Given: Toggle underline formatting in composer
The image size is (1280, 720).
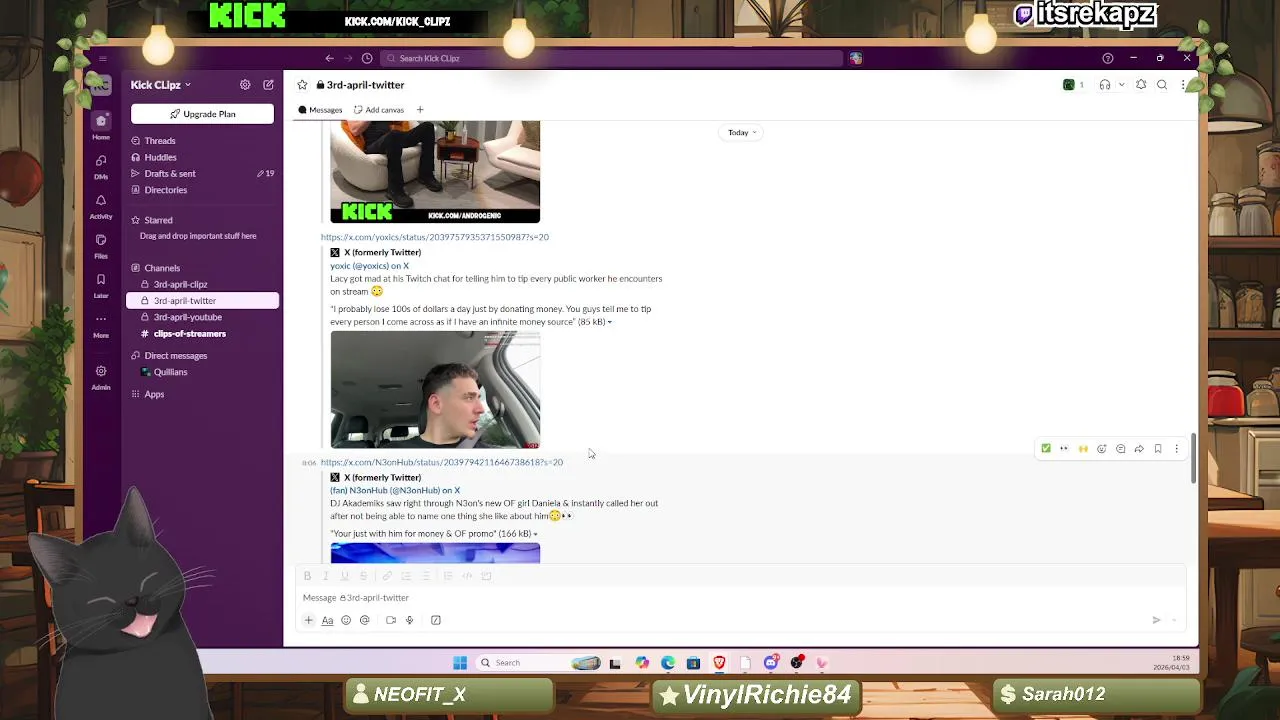Looking at the screenshot, I should [x=344, y=576].
